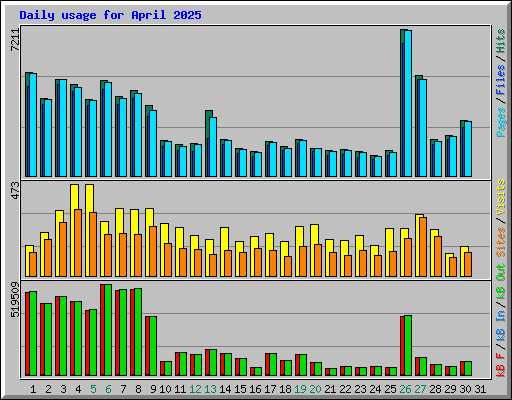
Task: Click day 13 on the x-axis
Action: [210, 389]
